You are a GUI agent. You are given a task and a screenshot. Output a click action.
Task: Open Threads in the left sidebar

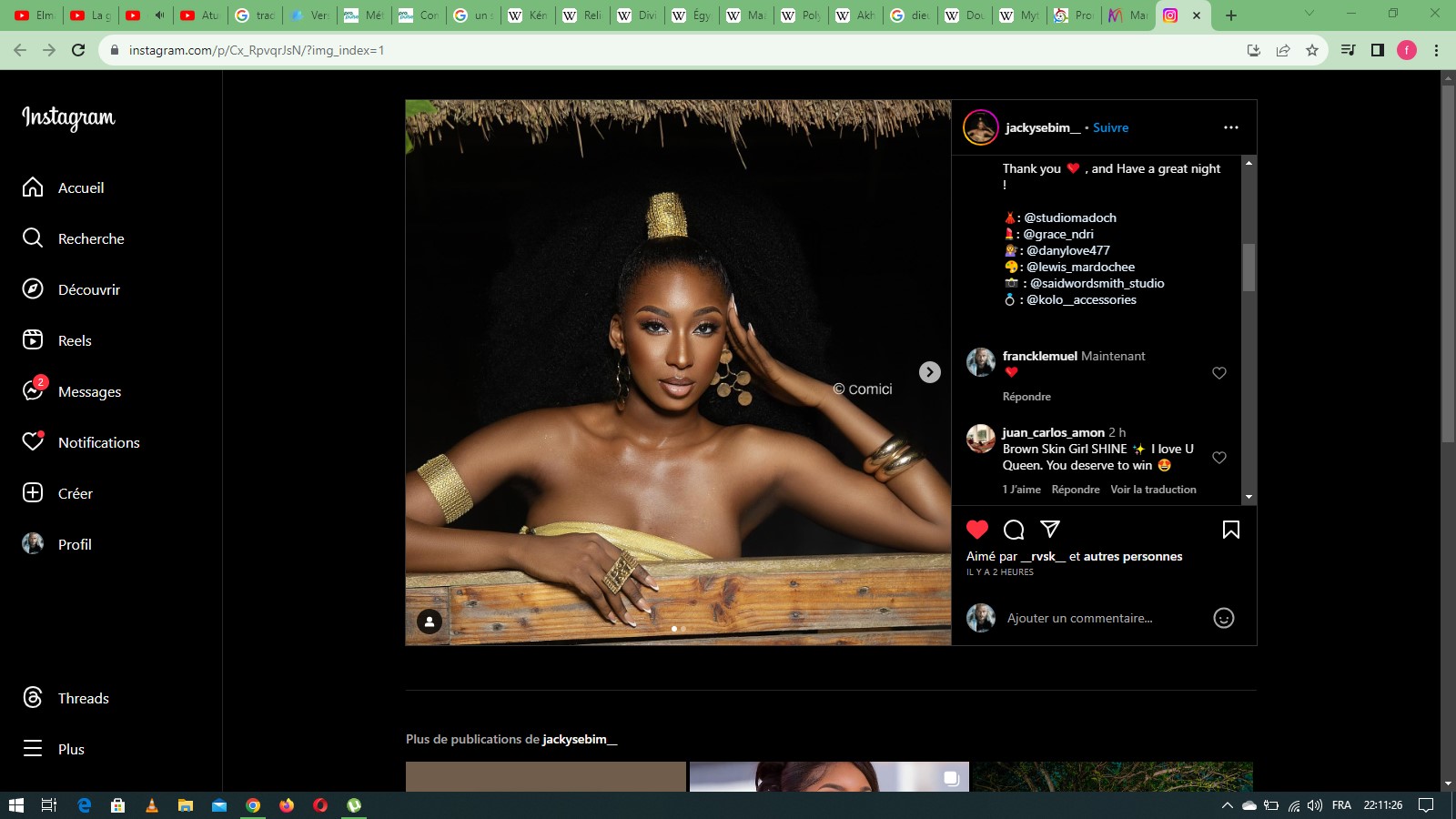83,698
